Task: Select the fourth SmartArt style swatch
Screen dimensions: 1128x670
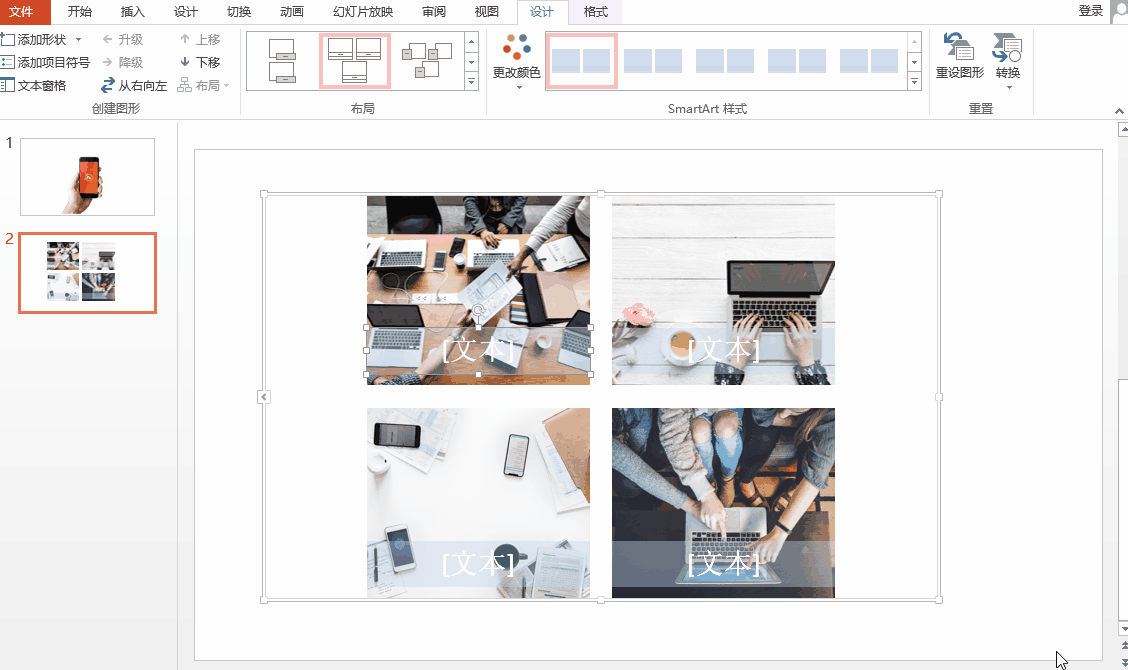Action: click(797, 61)
